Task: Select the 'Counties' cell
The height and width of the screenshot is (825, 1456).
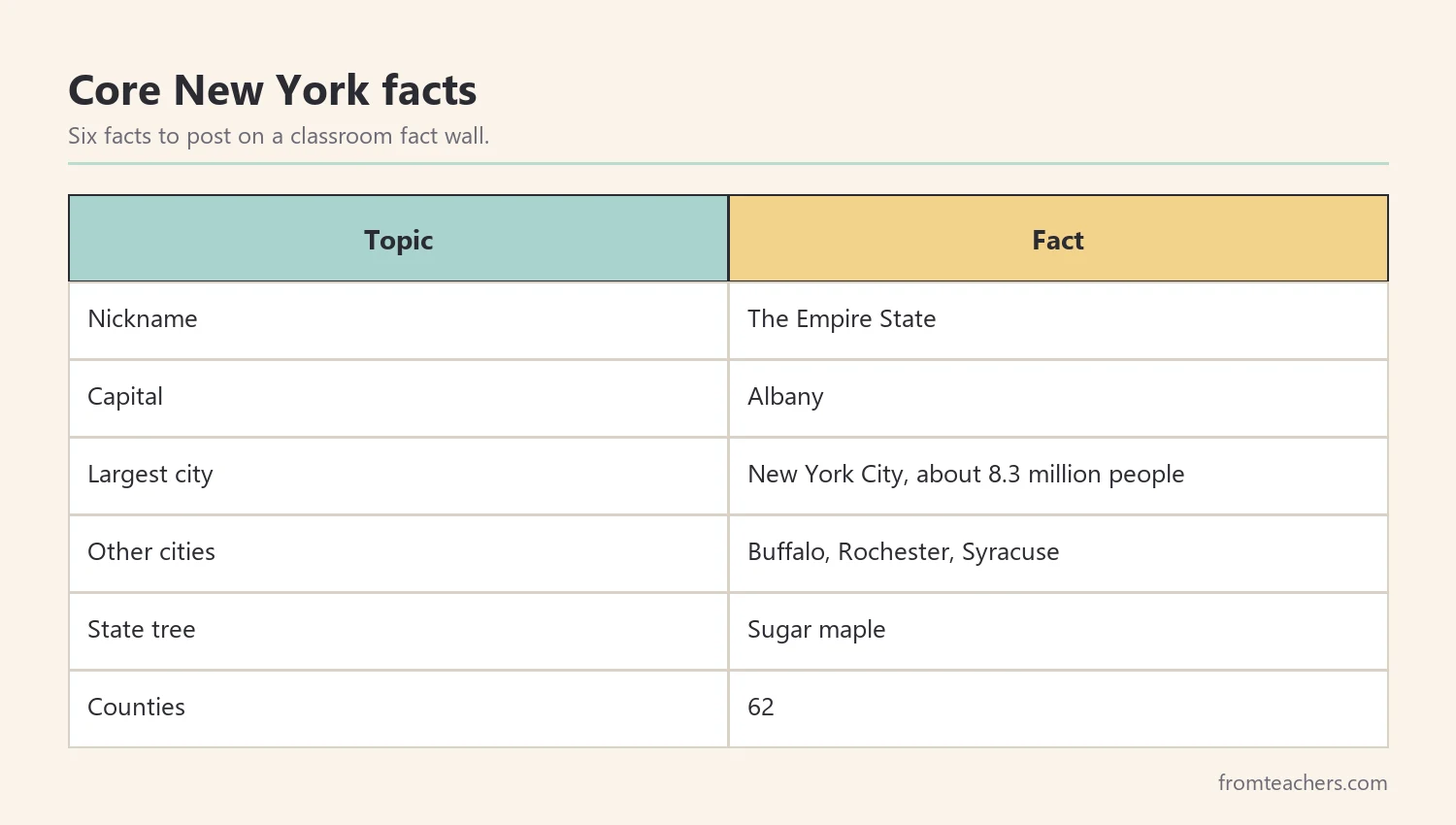Action: [x=398, y=709]
